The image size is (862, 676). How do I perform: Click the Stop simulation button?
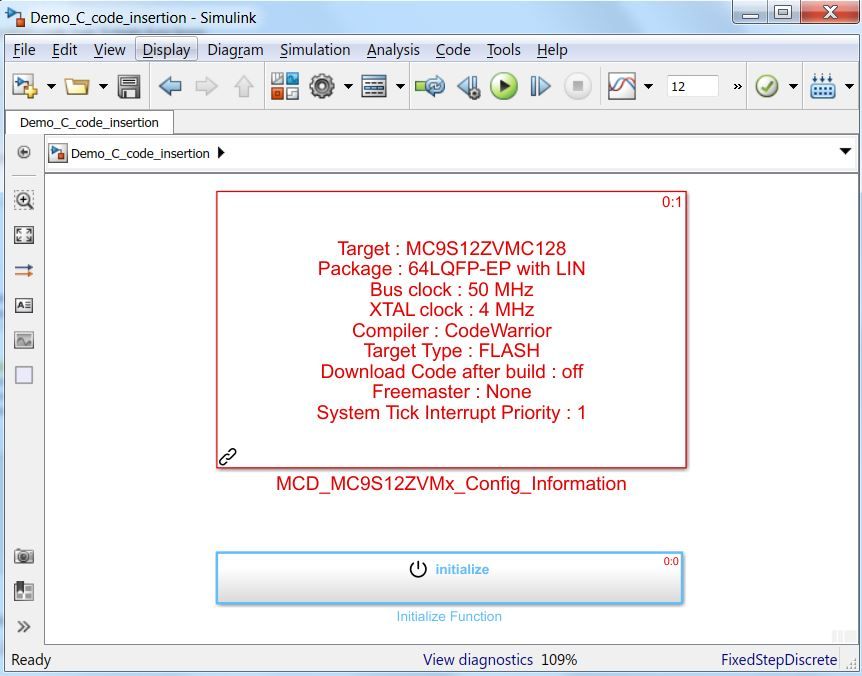click(x=577, y=86)
